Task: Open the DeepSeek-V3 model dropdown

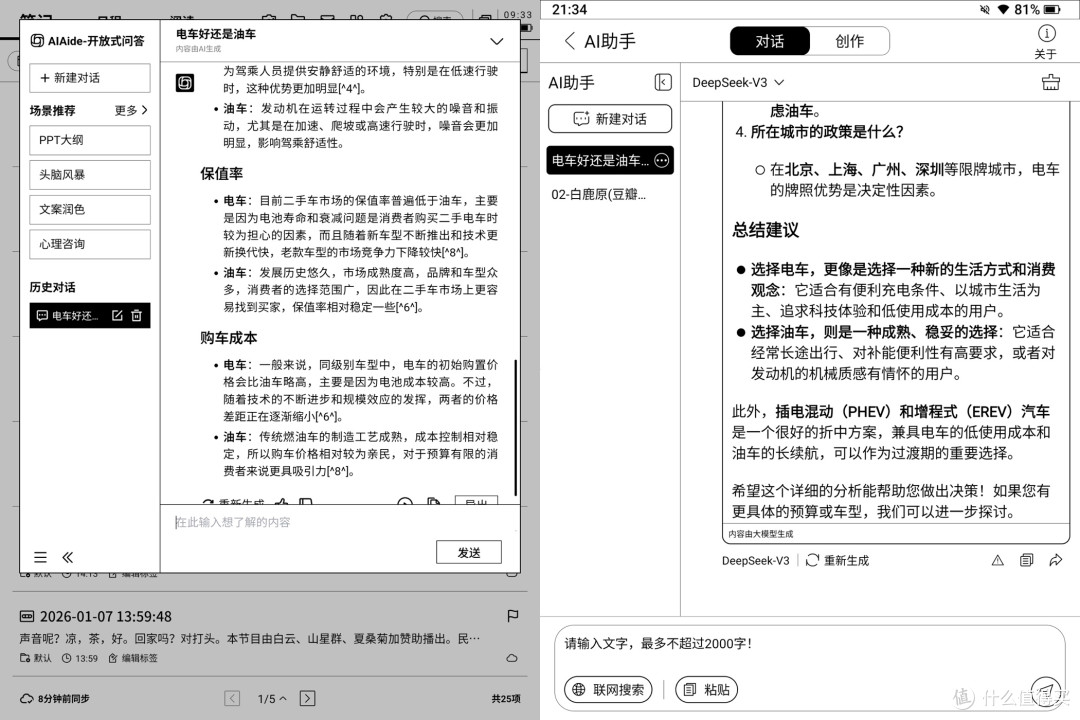Action: point(738,83)
